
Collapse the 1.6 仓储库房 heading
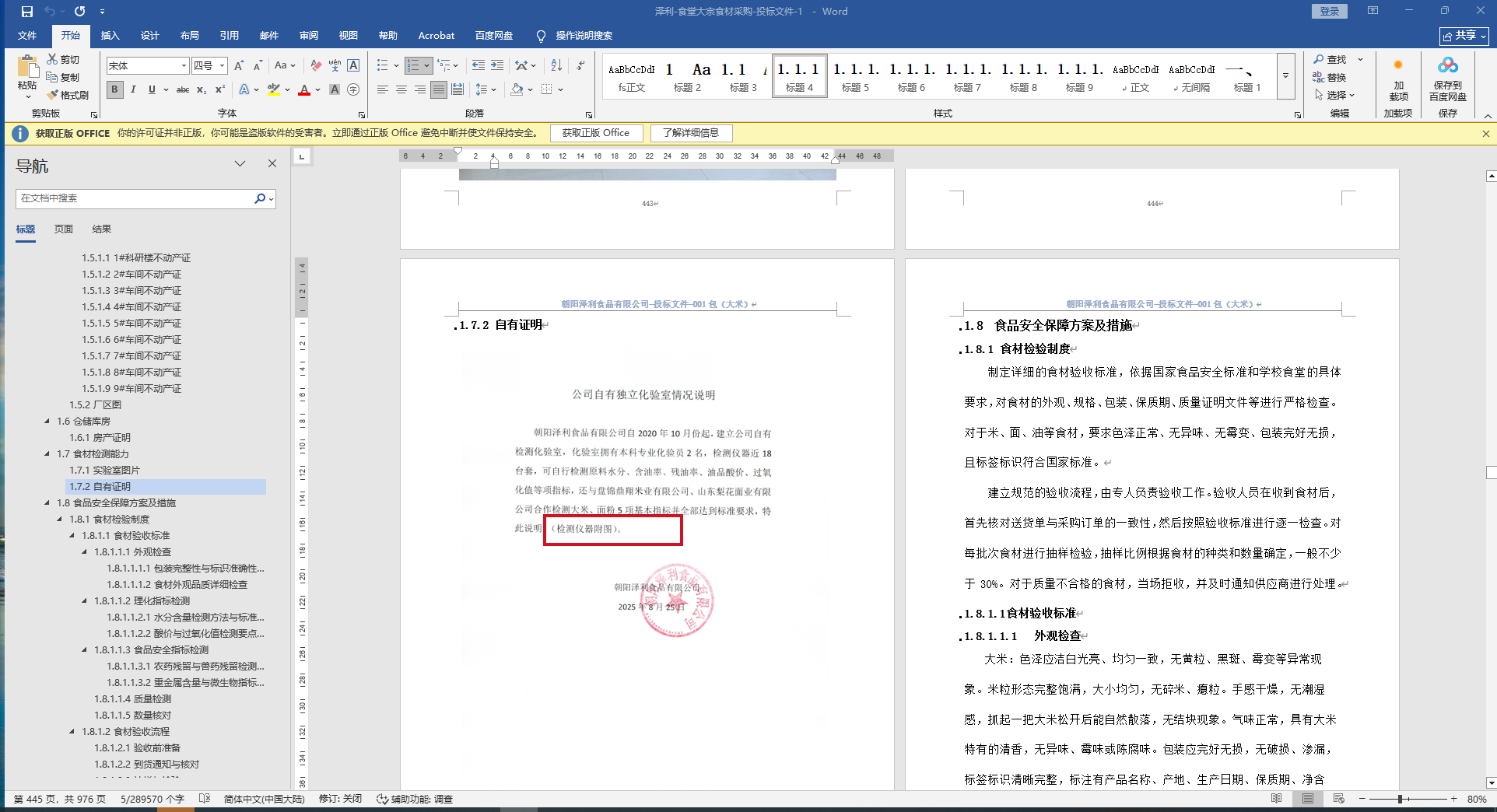[x=47, y=422]
